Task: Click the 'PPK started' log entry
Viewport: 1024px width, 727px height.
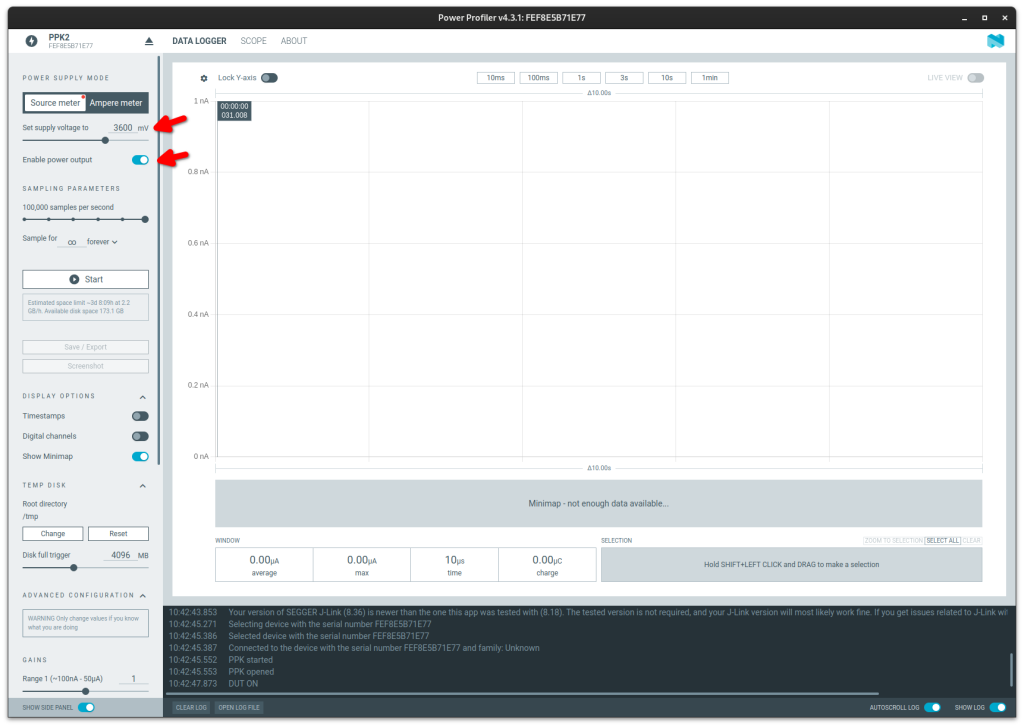Action: (250, 660)
